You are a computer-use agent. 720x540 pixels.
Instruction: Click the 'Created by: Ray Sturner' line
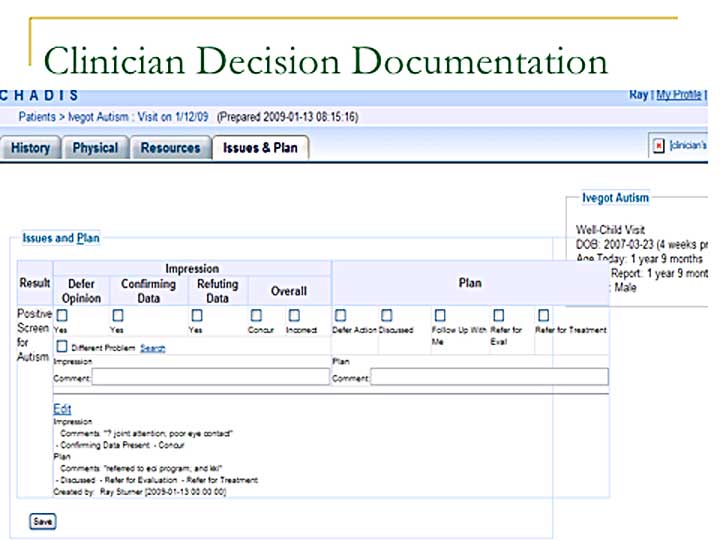[140, 492]
